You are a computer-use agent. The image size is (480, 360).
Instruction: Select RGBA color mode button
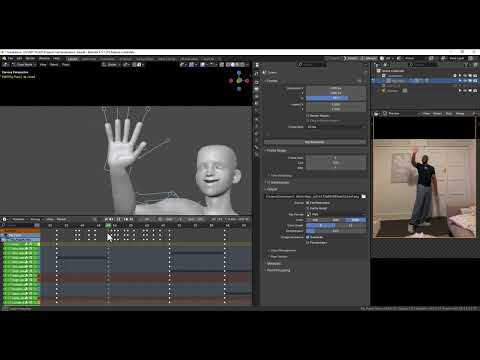[x=356, y=220]
